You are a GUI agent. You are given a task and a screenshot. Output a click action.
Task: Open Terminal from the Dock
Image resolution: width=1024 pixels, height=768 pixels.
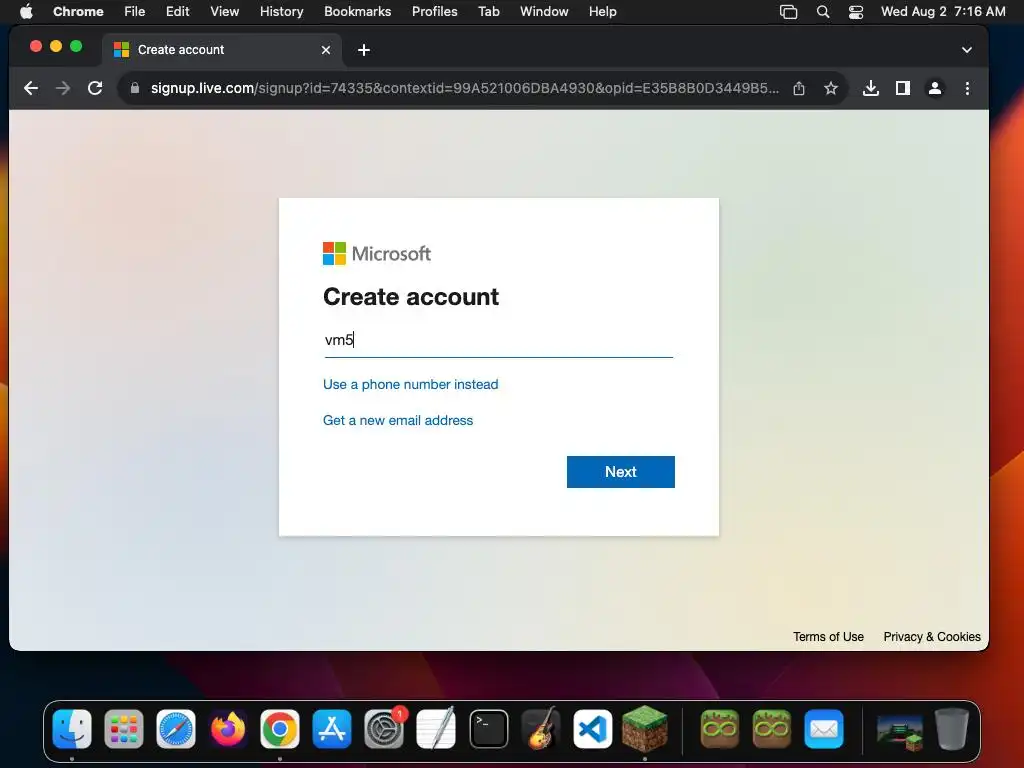click(x=488, y=729)
